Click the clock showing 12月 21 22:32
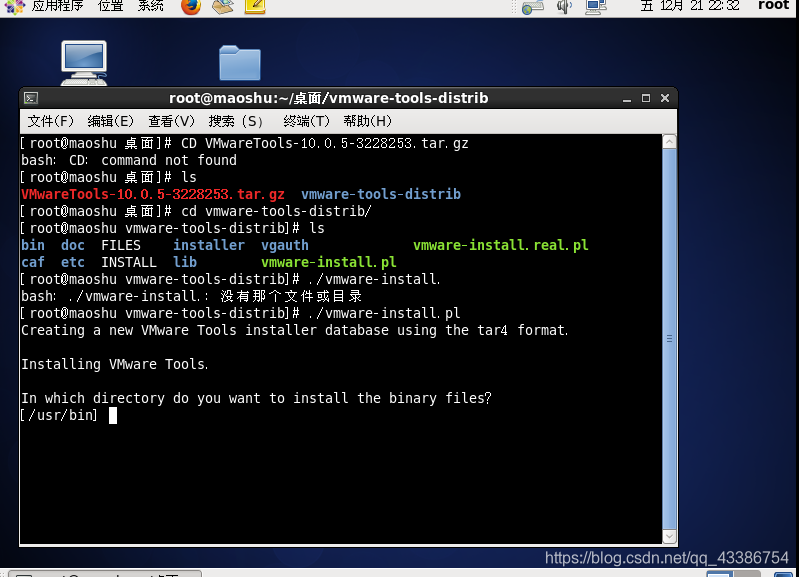The image size is (799, 577). (690, 6)
